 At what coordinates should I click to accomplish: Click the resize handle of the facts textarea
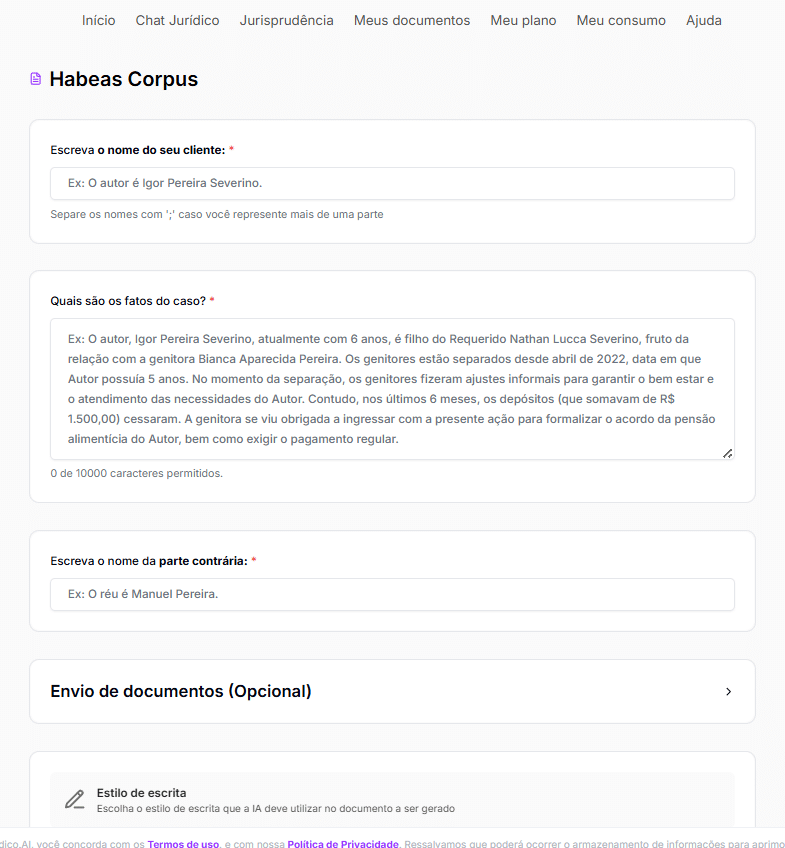(x=727, y=453)
